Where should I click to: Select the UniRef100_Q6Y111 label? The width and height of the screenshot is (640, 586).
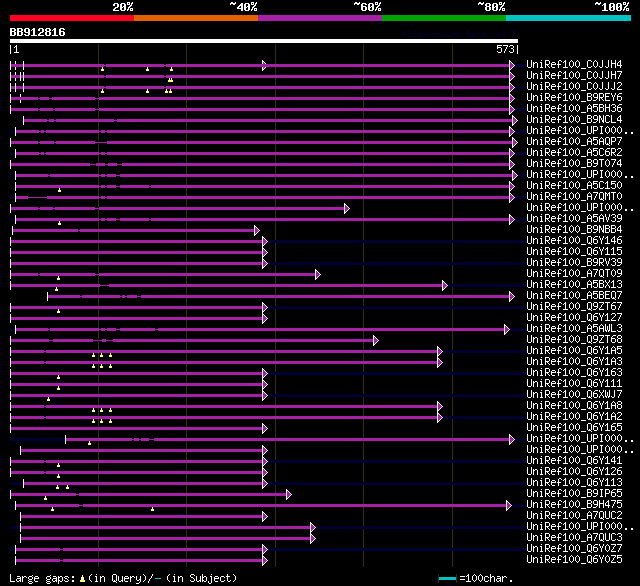(x=574, y=384)
